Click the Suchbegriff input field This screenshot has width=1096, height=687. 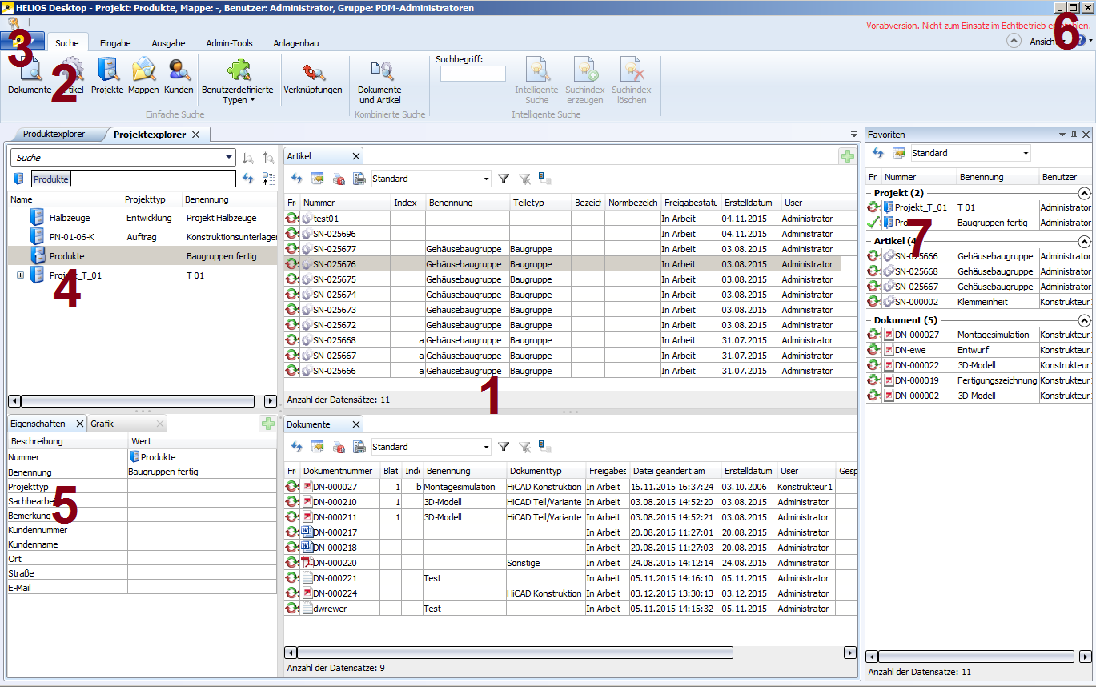472,73
